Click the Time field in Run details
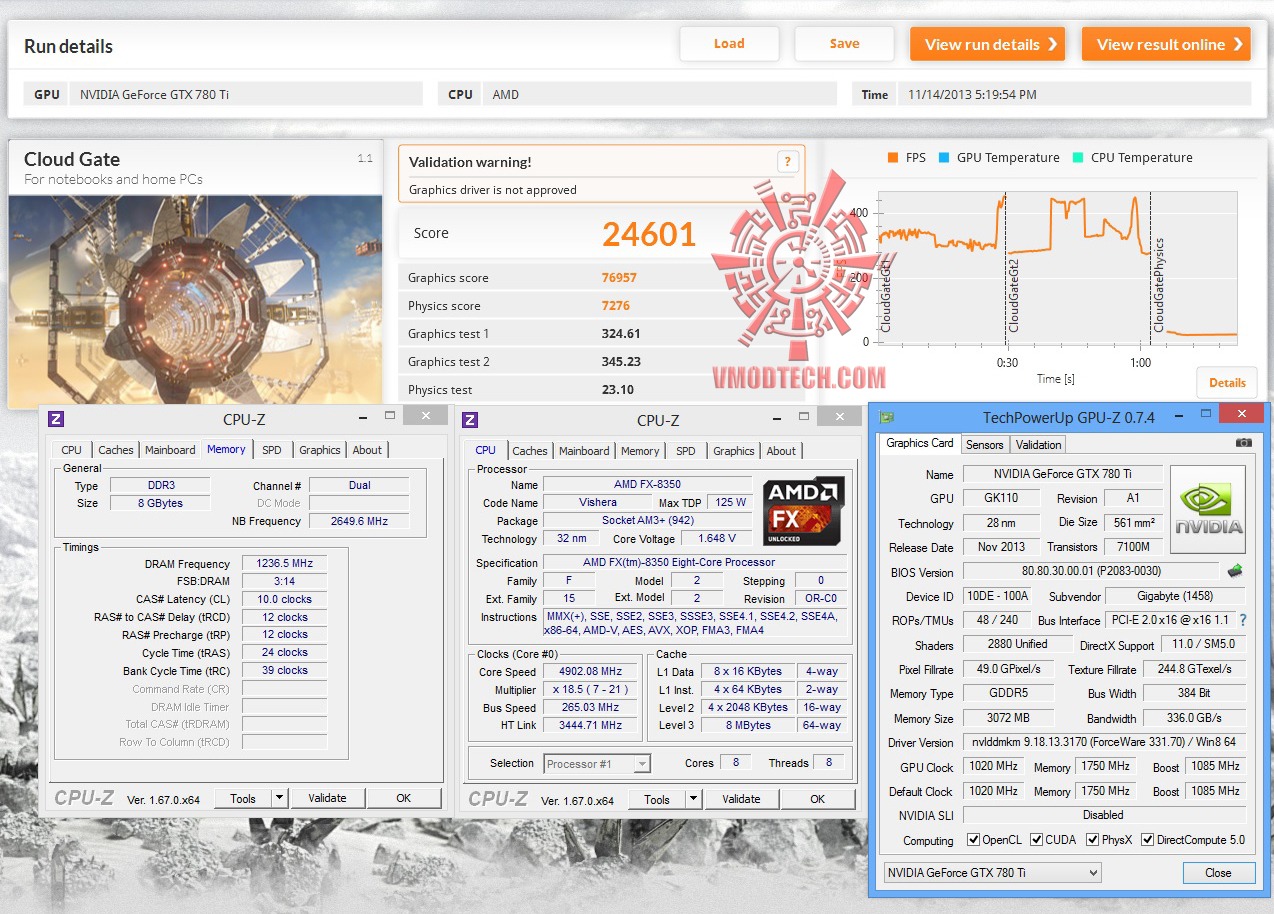1274x914 pixels. pyautogui.click(x=1074, y=94)
